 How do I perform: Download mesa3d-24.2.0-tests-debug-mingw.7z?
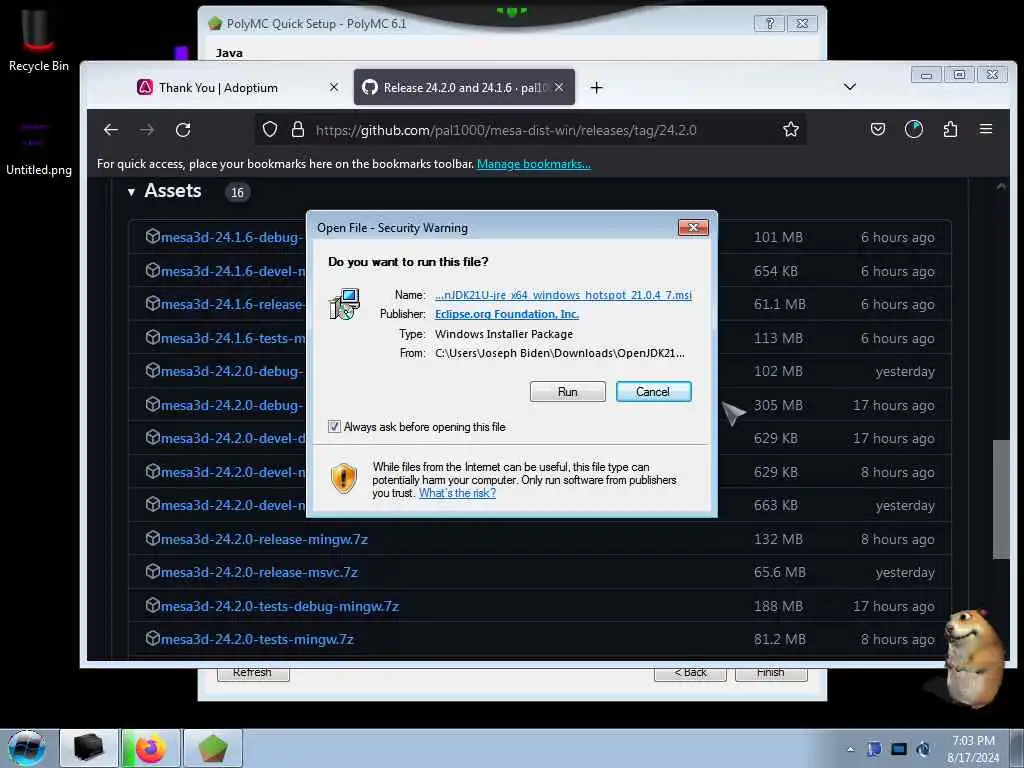280,607
